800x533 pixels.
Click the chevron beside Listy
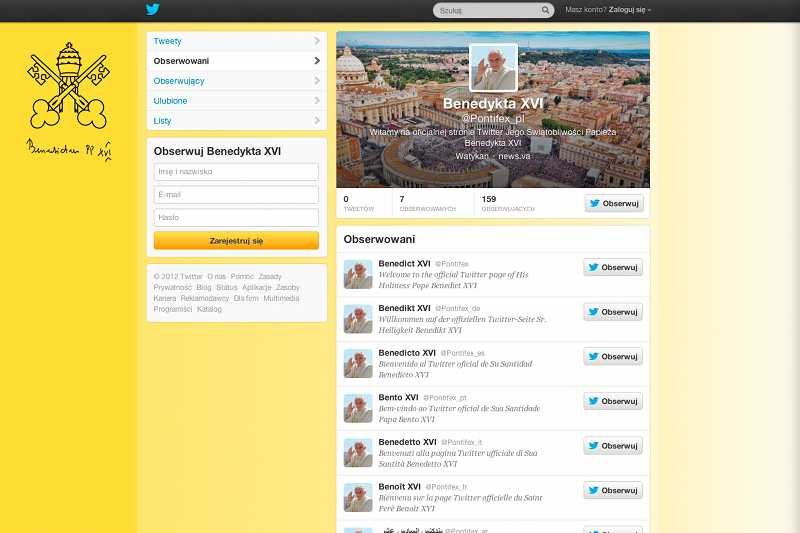(x=317, y=120)
